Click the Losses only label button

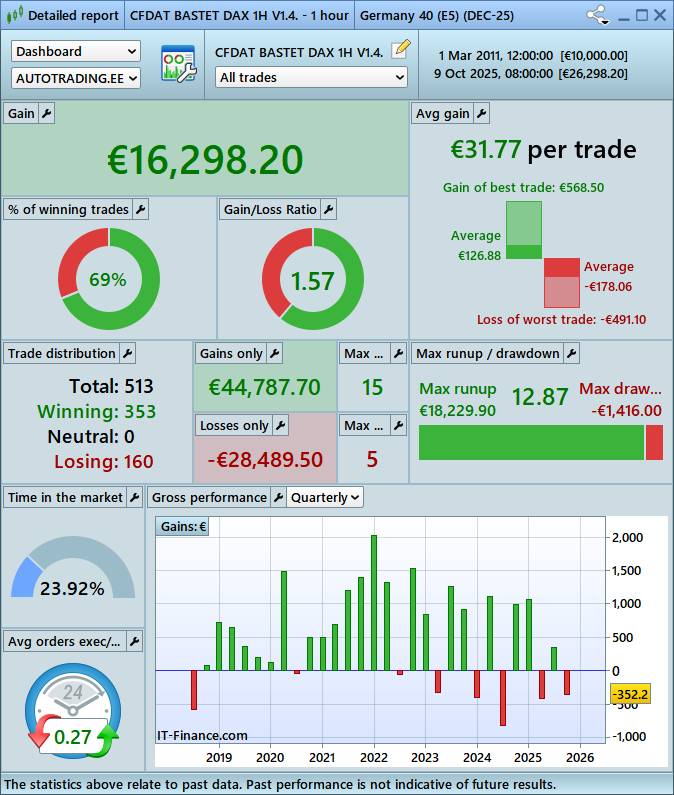click(235, 425)
